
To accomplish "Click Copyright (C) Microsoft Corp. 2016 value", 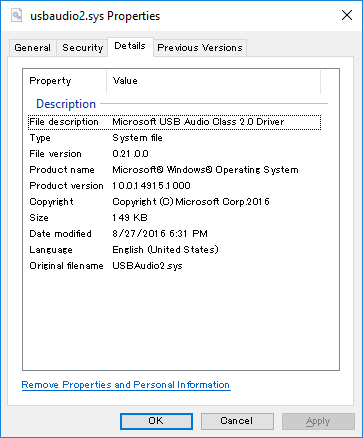I will 191,202.
